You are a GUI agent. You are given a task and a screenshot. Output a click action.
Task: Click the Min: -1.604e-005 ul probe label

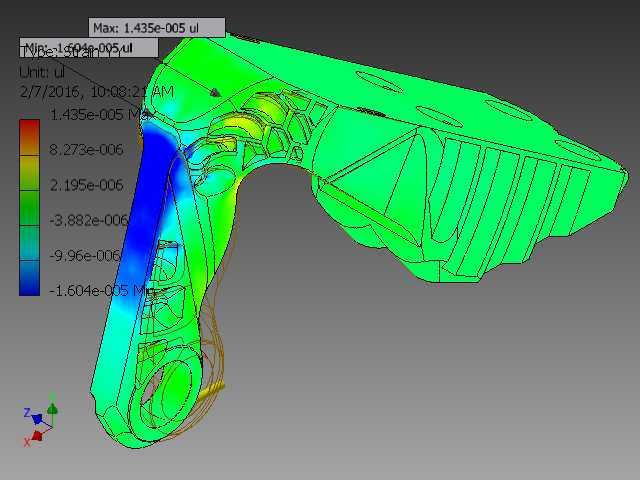click(89, 48)
